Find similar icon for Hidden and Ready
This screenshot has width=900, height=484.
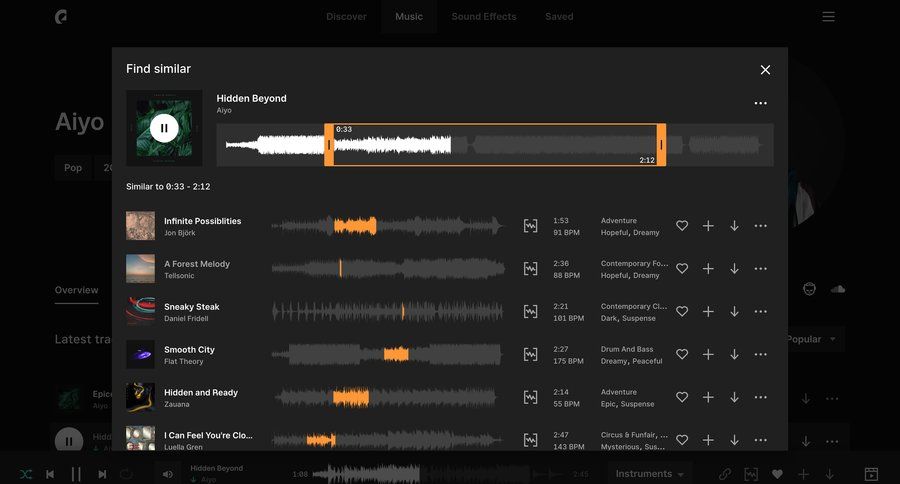point(531,397)
